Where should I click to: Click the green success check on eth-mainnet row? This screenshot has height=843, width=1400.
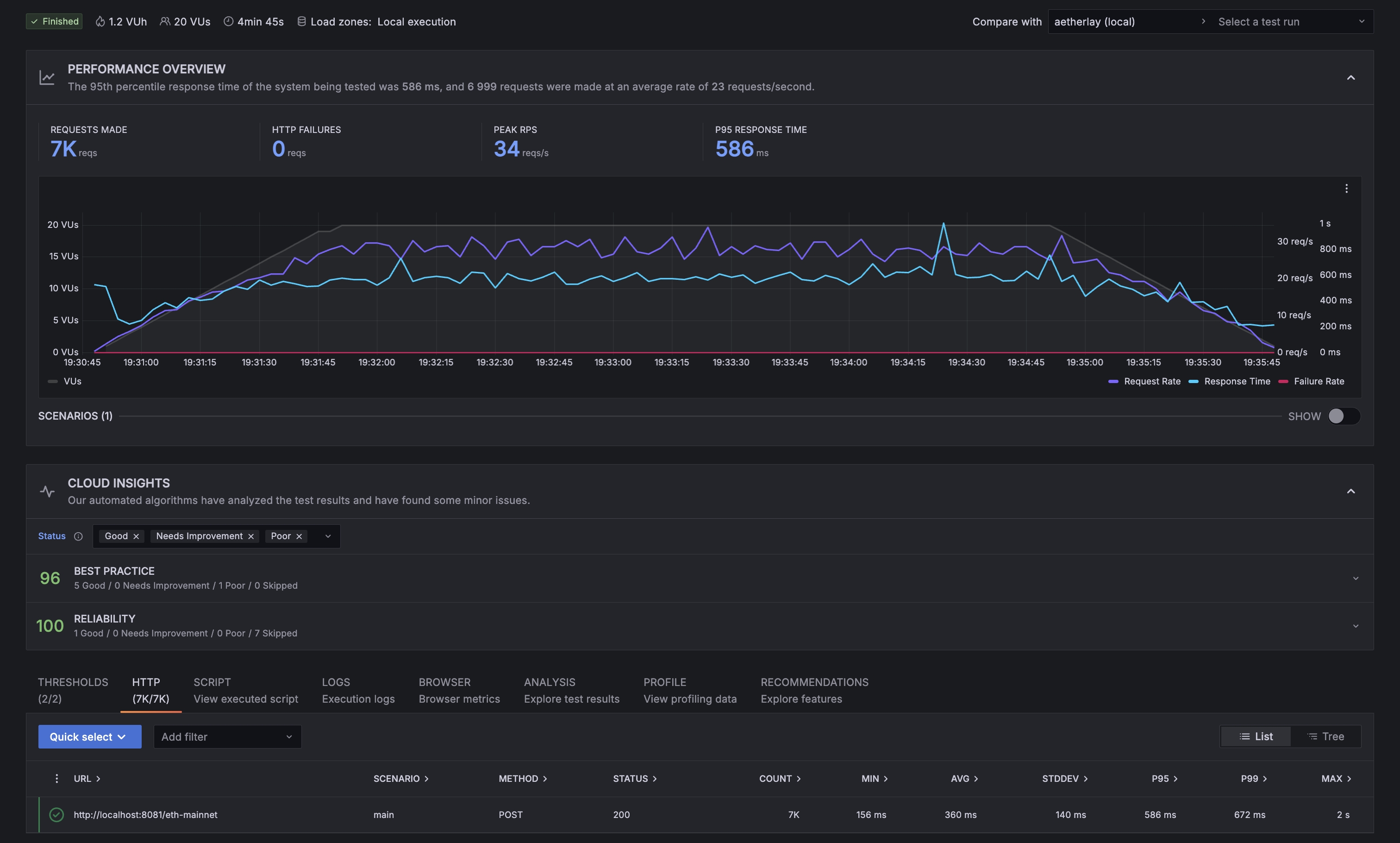point(56,815)
